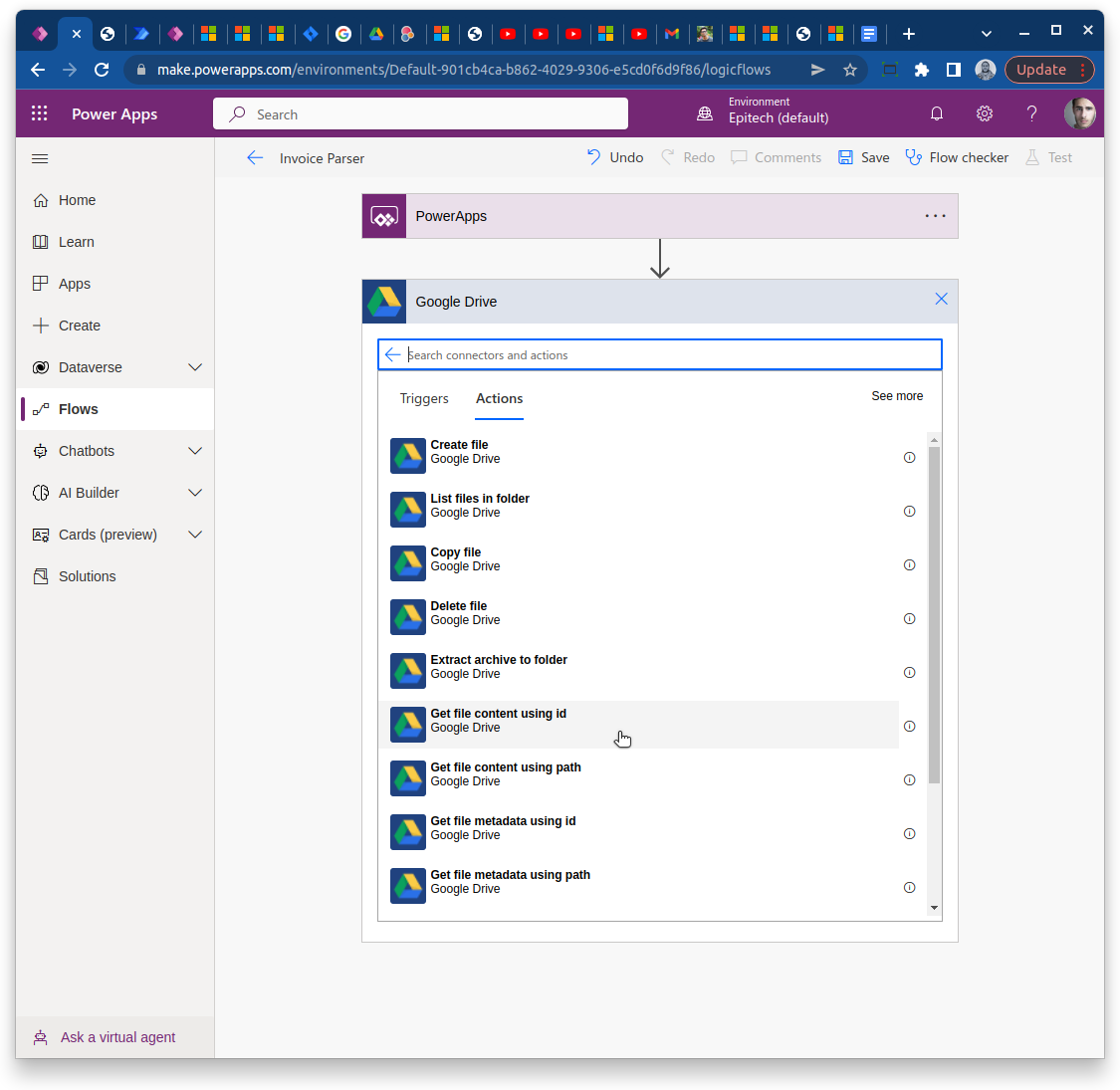This screenshot has width=1120, height=1090.
Task: Expand the Chatbots navigation section
Action: pyautogui.click(x=194, y=451)
